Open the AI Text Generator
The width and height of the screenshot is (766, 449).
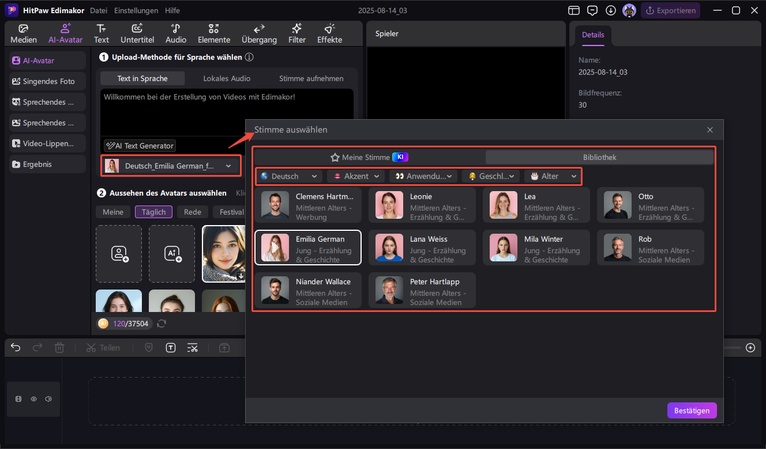click(x=140, y=146)
